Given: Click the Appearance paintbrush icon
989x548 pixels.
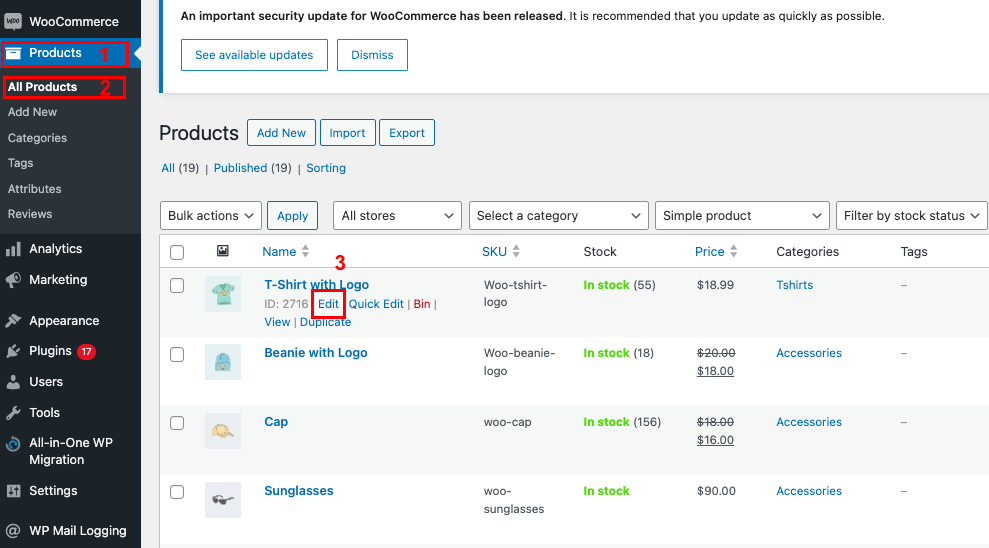Looking at the screenshot, I should (x=13, y=320).
